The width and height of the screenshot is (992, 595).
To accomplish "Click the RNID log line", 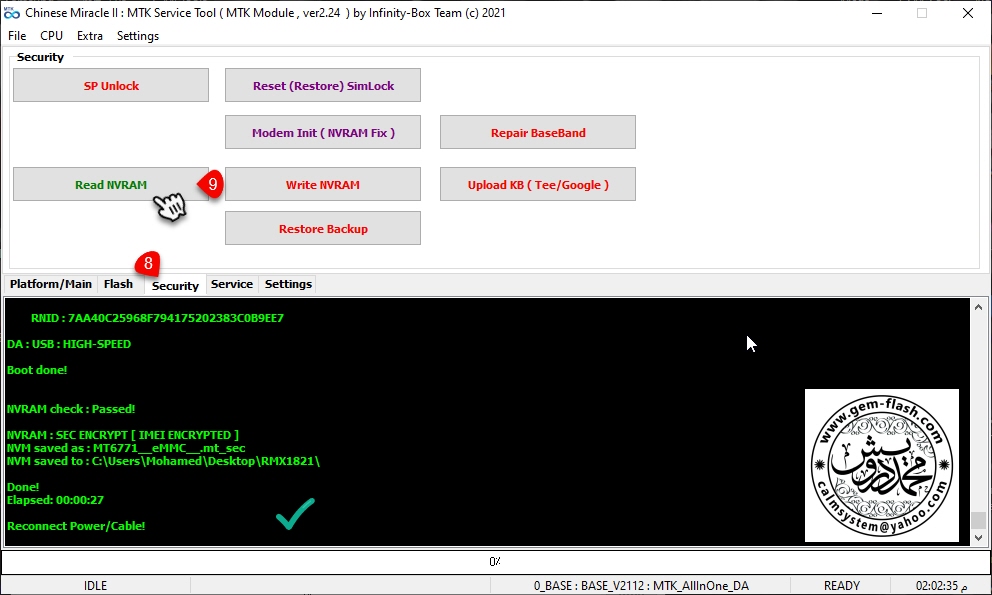I will (x=157, y=318).
